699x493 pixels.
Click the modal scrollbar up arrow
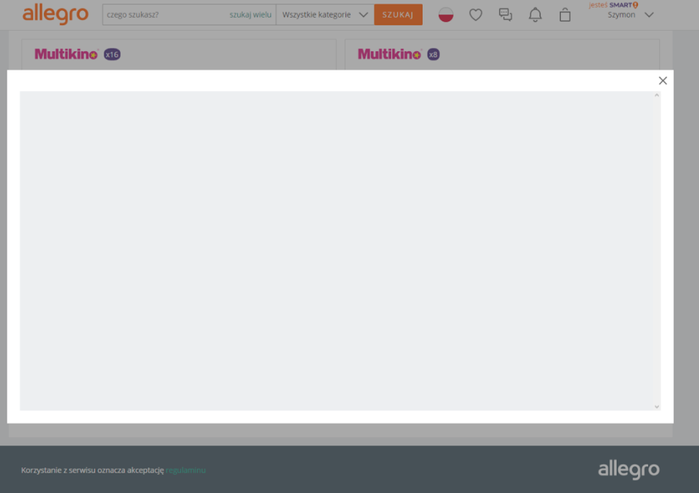click(x=656, y=95)
